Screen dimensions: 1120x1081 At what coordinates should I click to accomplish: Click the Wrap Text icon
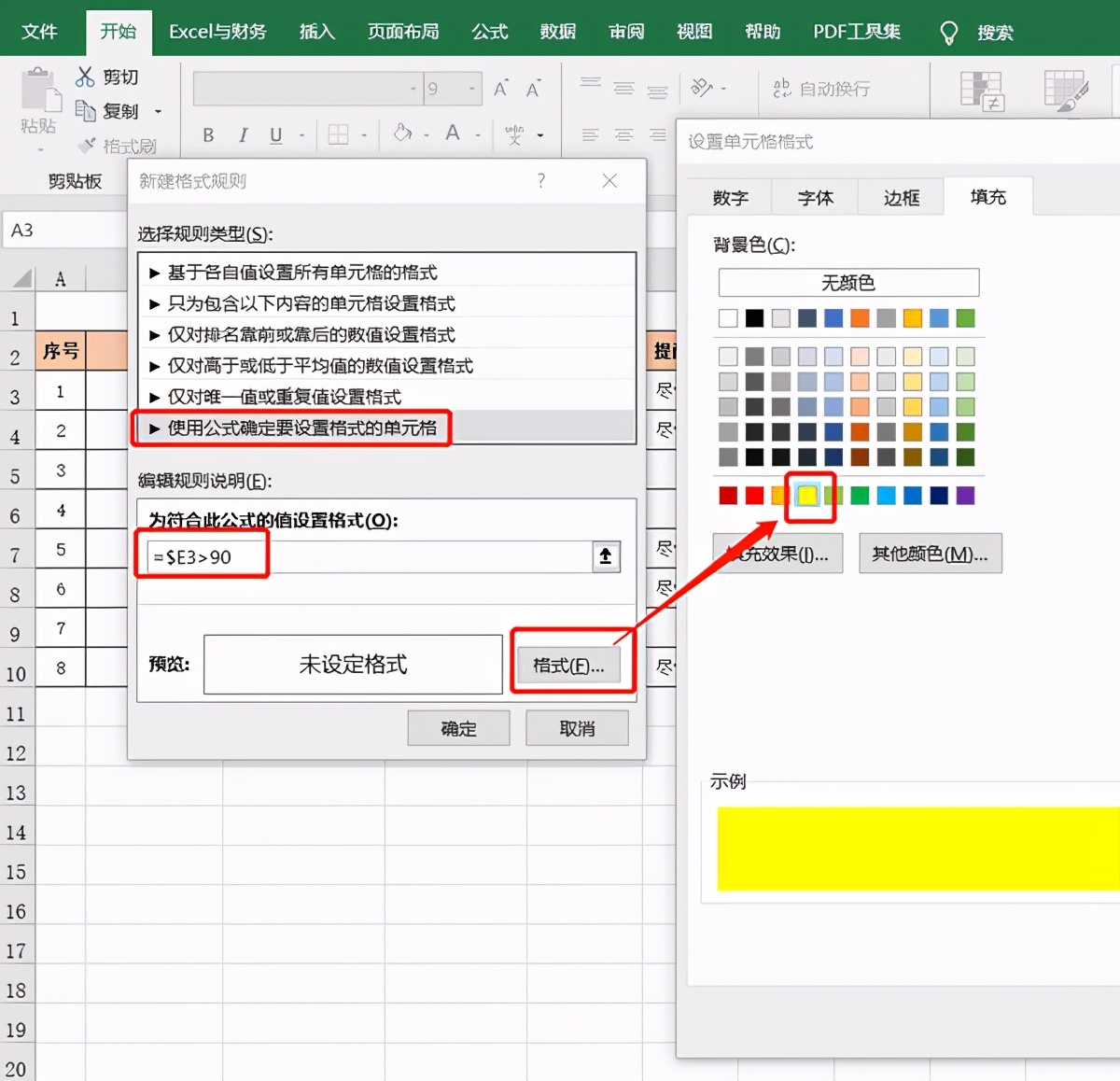(x=781, y=88)
